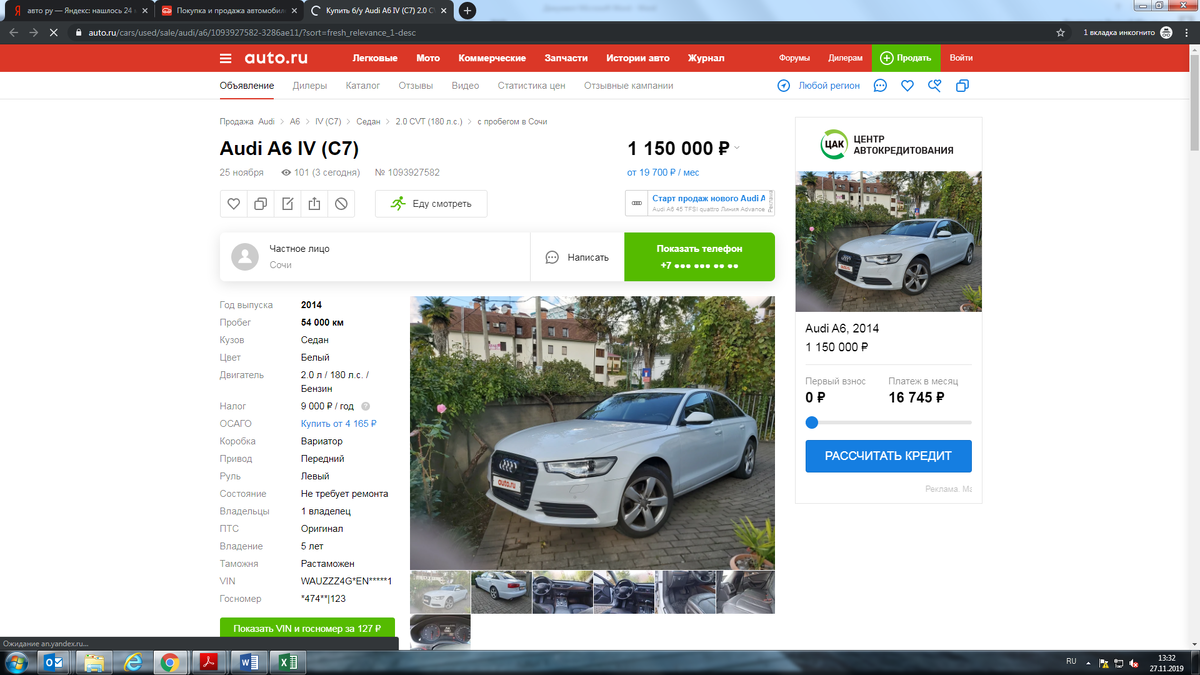Screen dimensions: 1200x675
Task: Expand the price history arrow next to 1 150 000 ₽
Action: [x=737, y=149]
